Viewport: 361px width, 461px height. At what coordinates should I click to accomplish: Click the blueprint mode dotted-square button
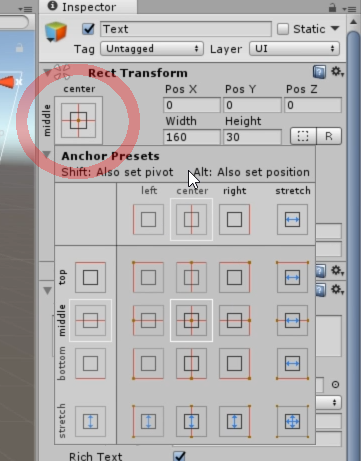point(303,136)
